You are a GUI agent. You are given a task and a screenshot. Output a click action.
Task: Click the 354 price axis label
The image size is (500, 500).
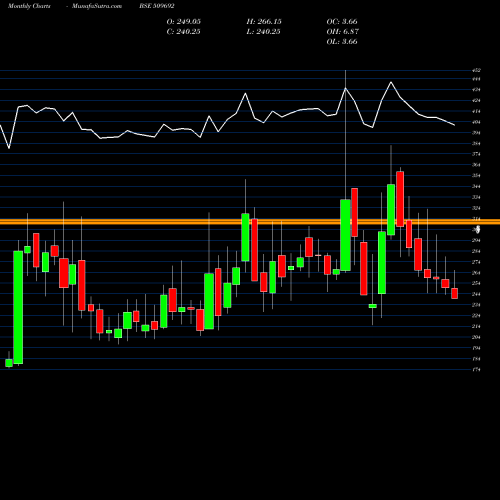tap(476, 176)
